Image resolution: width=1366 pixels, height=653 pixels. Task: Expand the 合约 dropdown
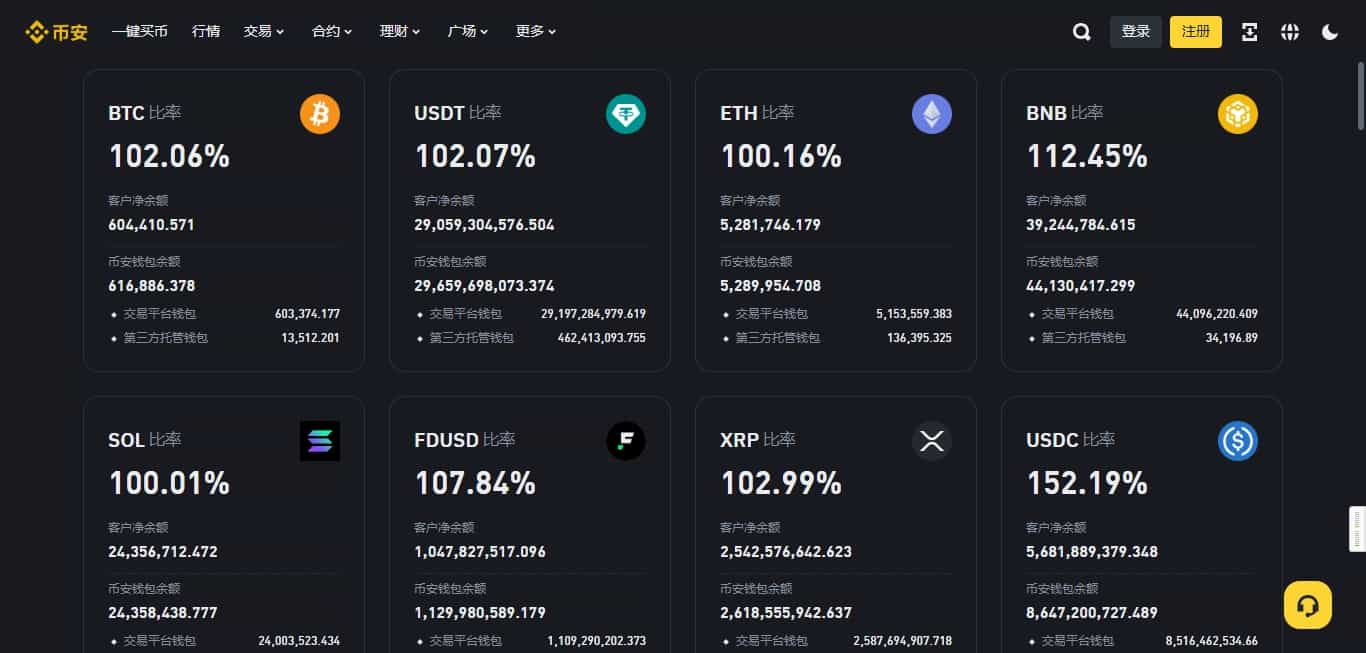tap(330, 31)
